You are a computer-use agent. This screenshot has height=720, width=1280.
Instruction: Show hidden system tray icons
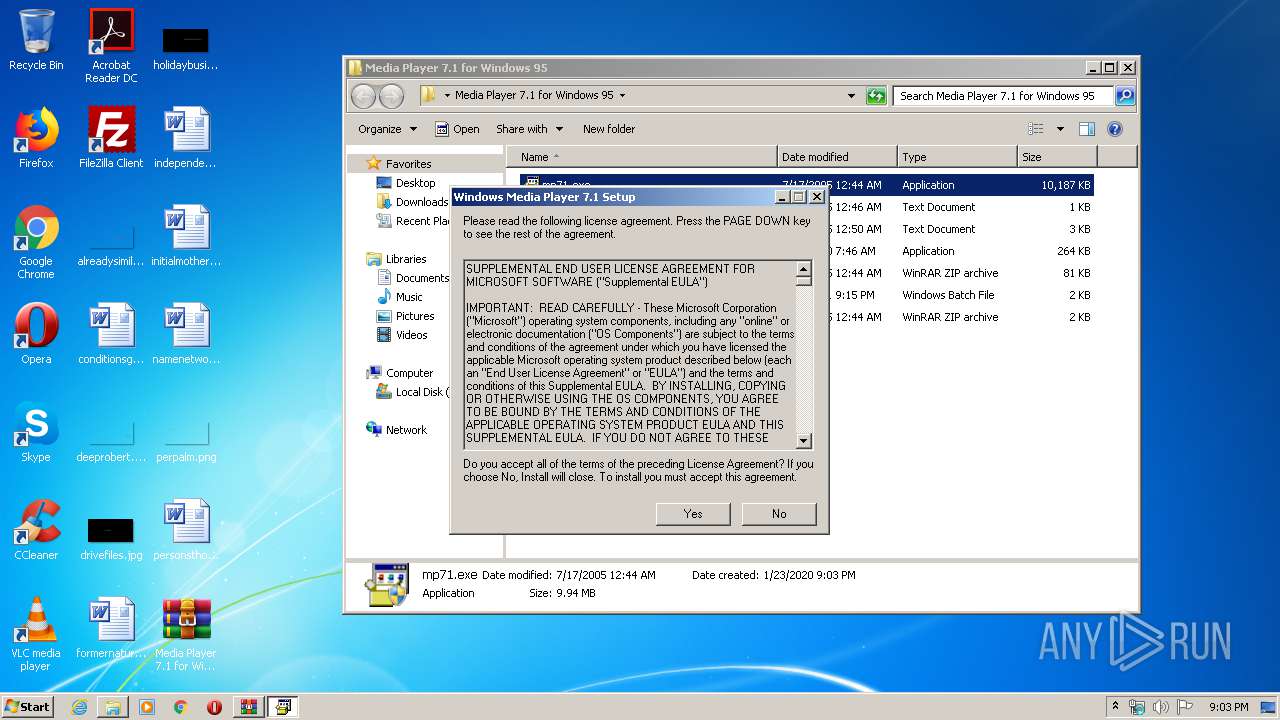[1116, 707]
